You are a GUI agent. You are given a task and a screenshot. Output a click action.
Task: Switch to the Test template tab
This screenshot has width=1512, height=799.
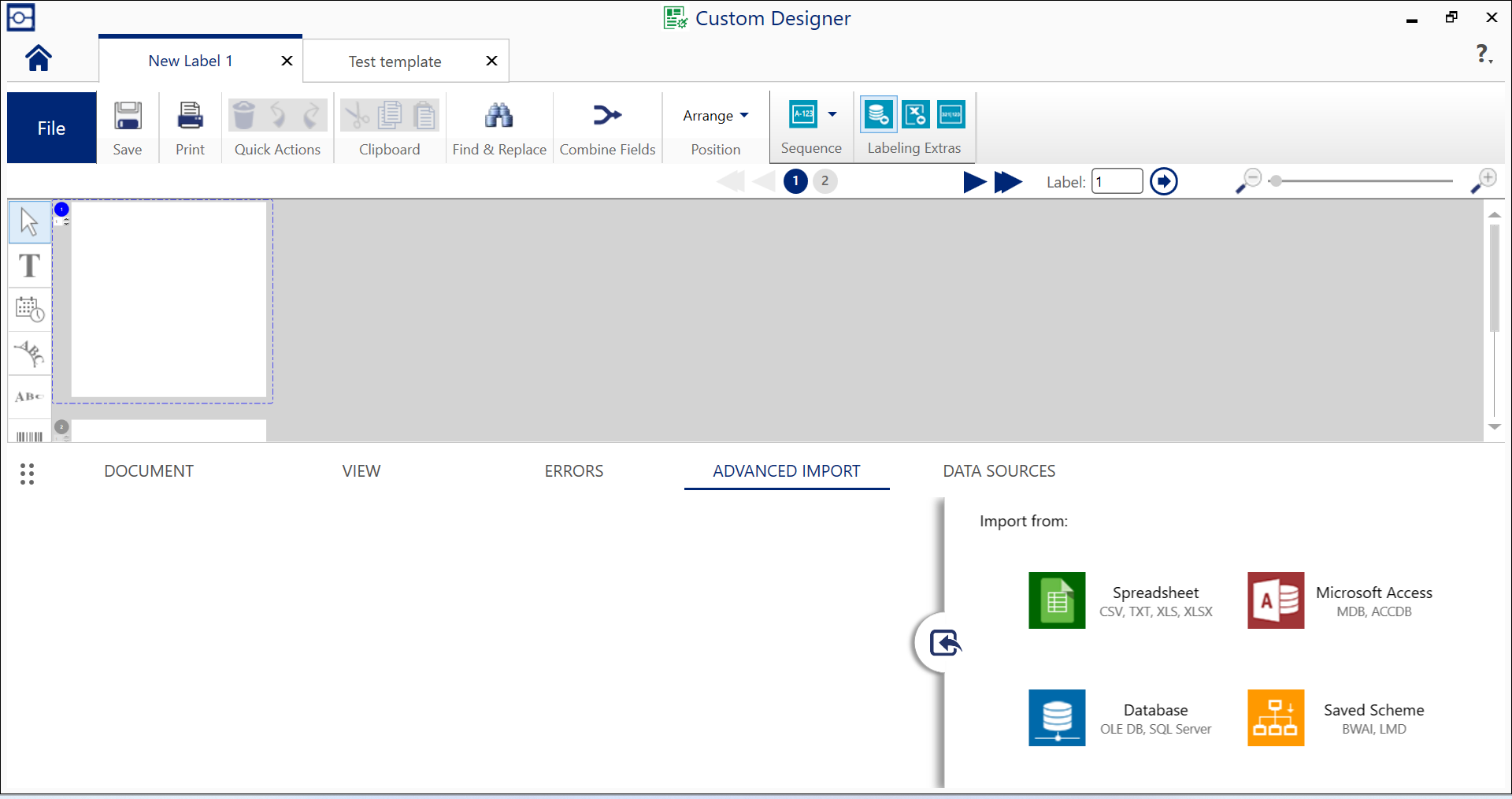tap(395, 61)
